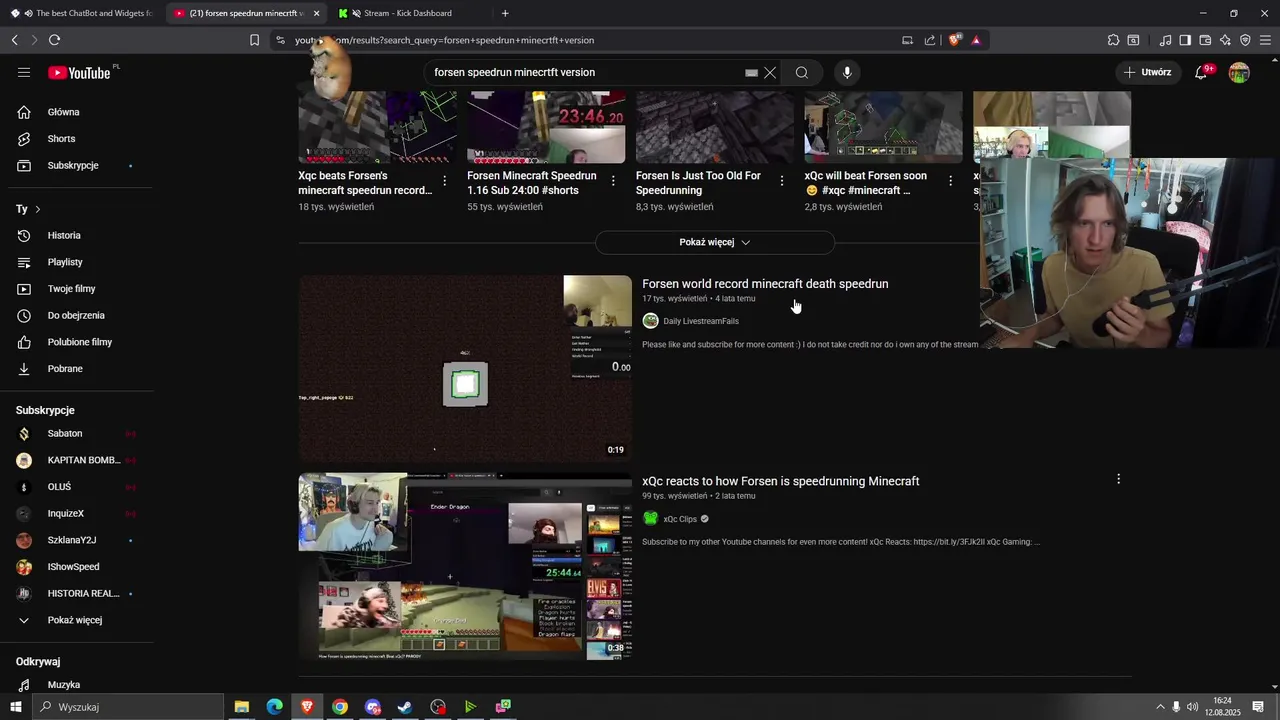Open Sabaton channel subscription

pos(80,433)
